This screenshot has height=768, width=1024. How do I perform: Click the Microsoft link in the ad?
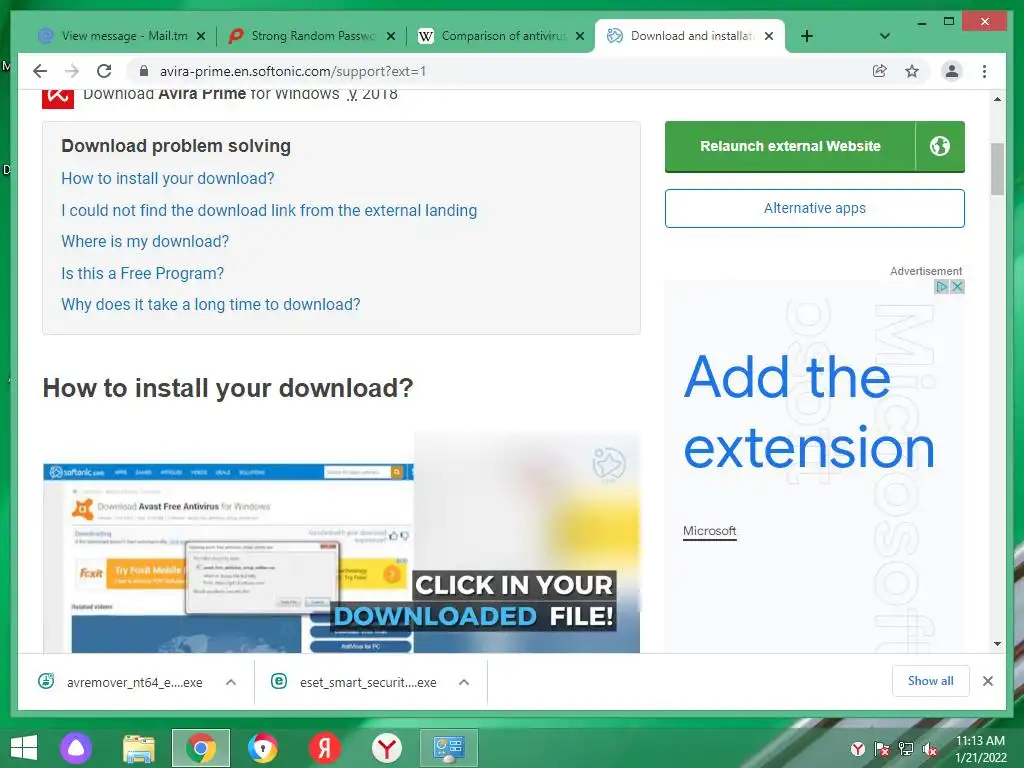709,531
